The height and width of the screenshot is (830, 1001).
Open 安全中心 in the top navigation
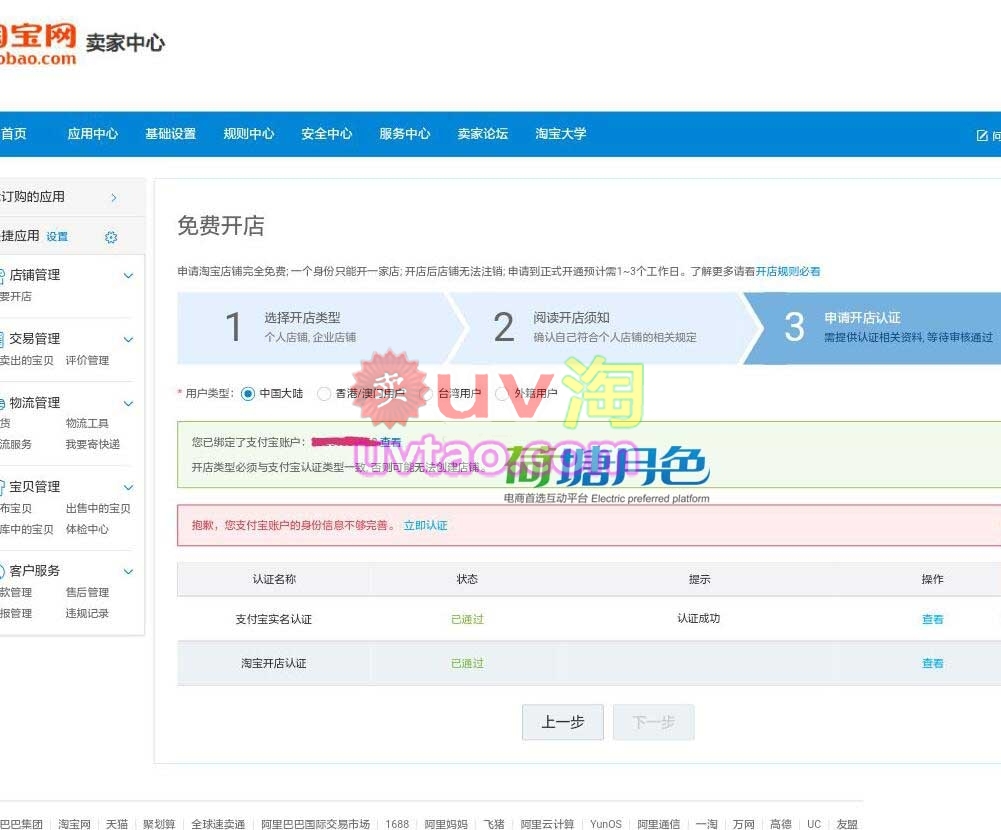coord(326,134)
